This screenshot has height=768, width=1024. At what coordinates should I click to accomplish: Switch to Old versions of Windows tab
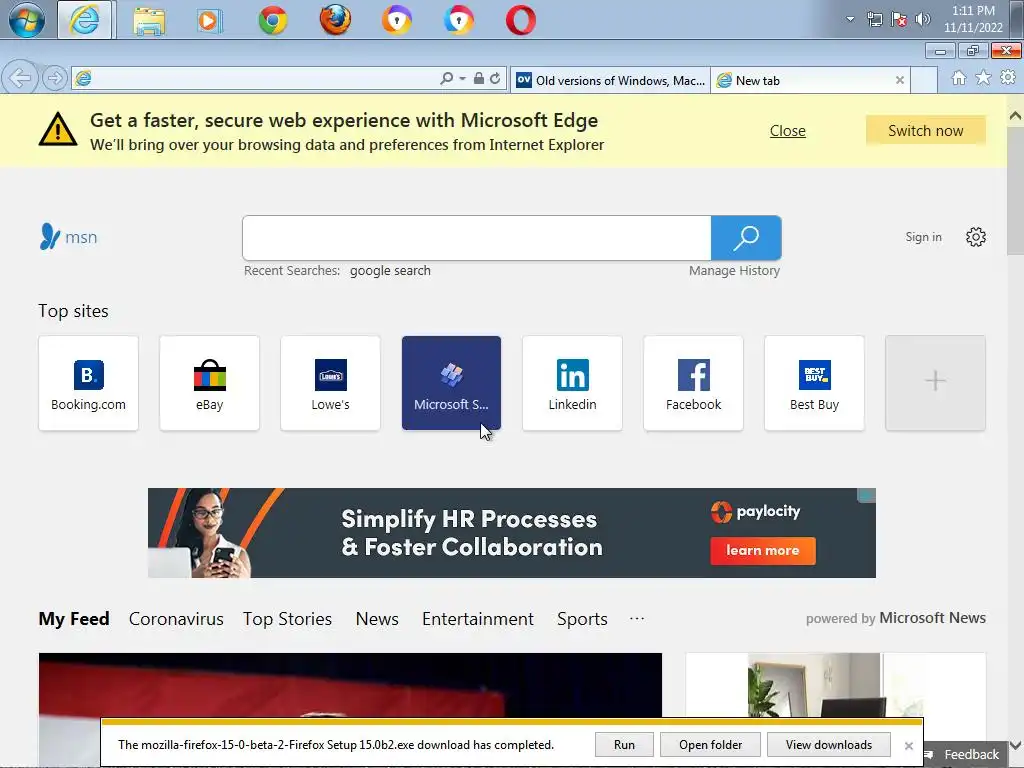pyautogui.click(x=610, y=80)
